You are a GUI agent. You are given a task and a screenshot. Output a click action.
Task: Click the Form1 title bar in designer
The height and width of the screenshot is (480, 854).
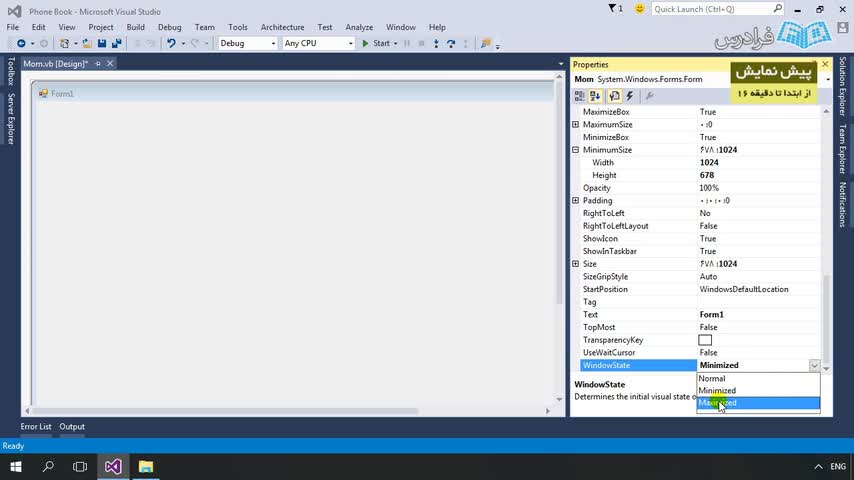[x=294, y=94]
